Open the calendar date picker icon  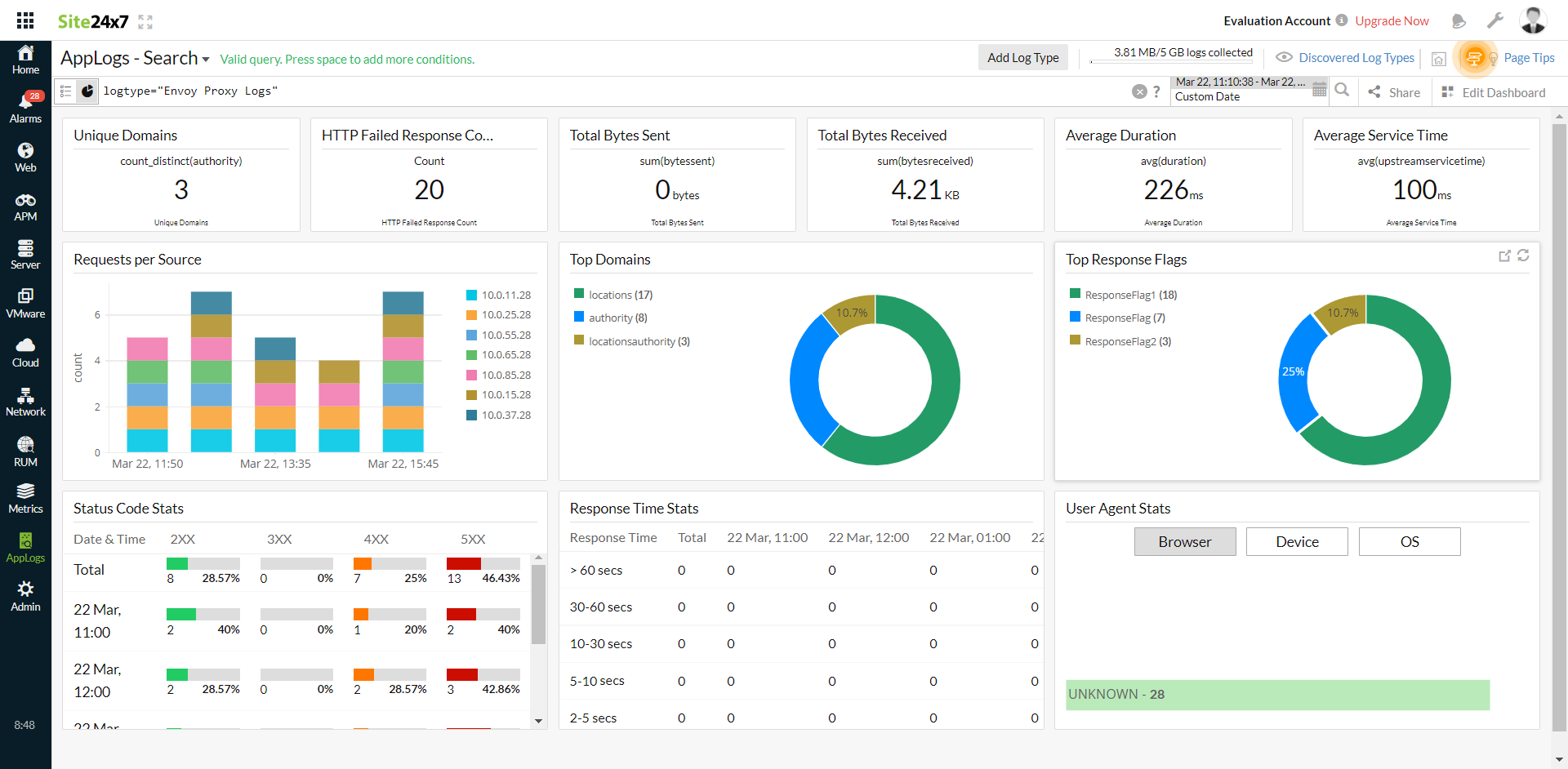coord(1319,91)
